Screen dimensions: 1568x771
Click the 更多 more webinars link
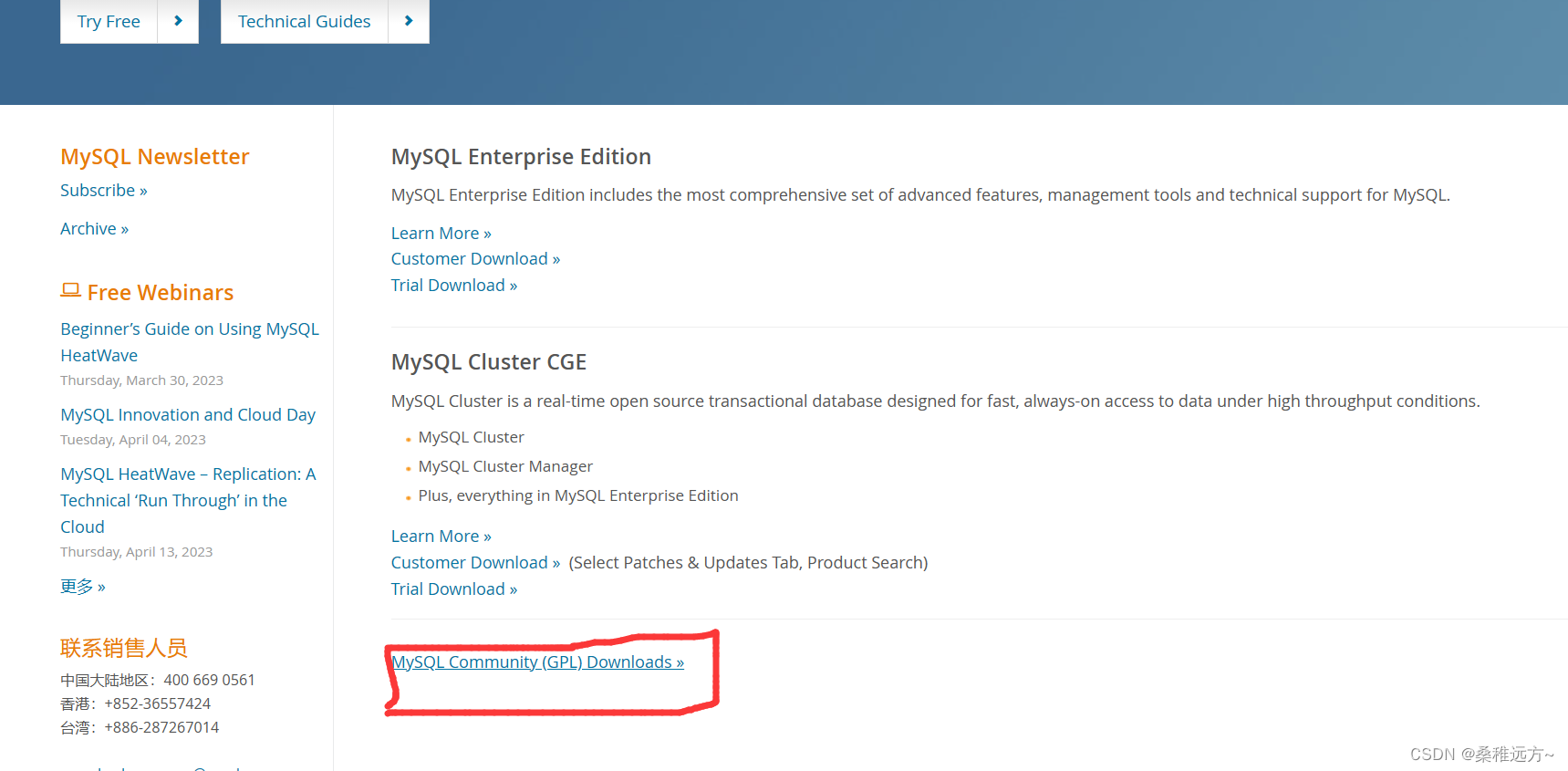[83, 586]
